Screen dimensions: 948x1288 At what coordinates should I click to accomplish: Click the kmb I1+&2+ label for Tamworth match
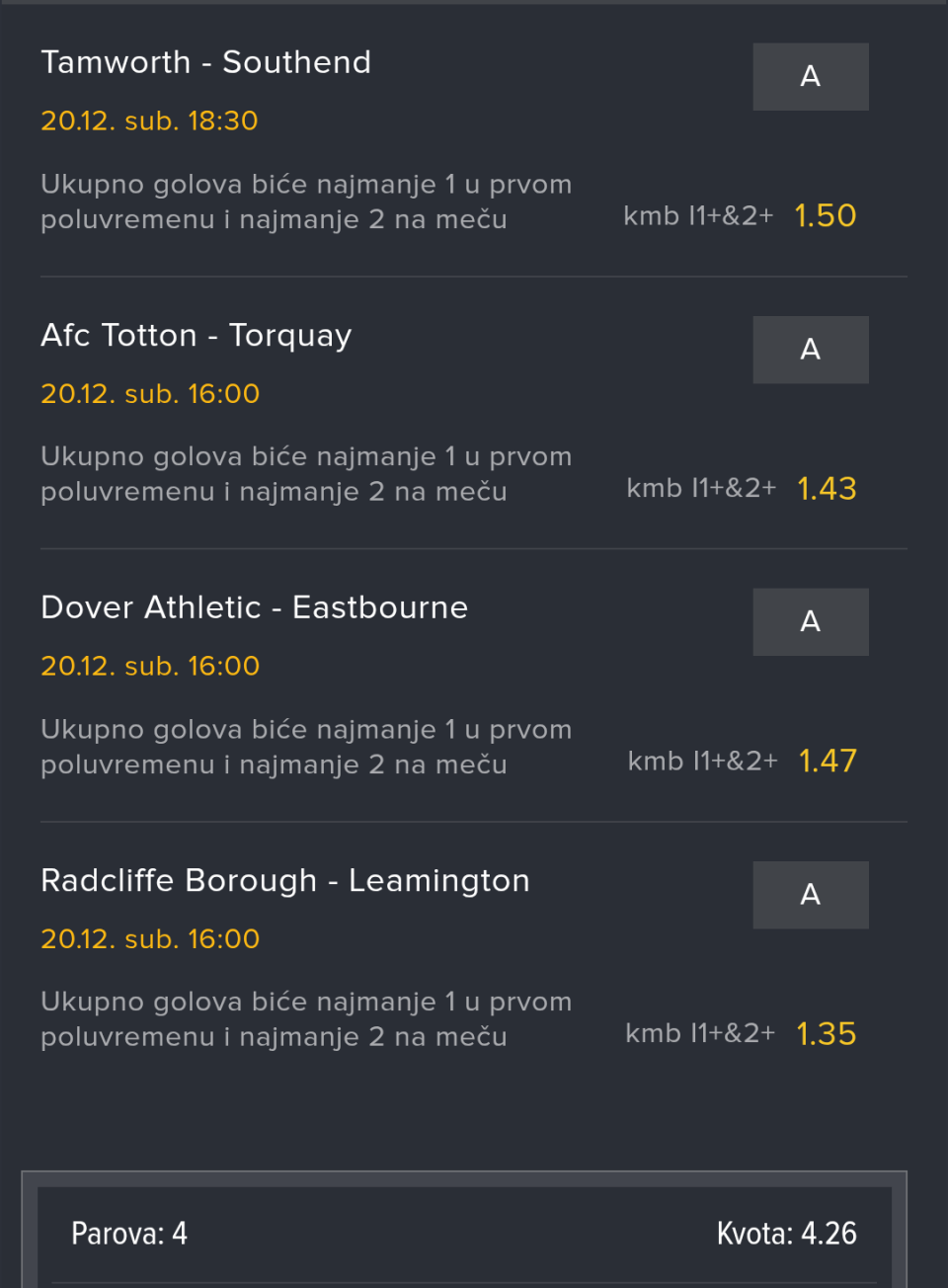pos(697,215)
